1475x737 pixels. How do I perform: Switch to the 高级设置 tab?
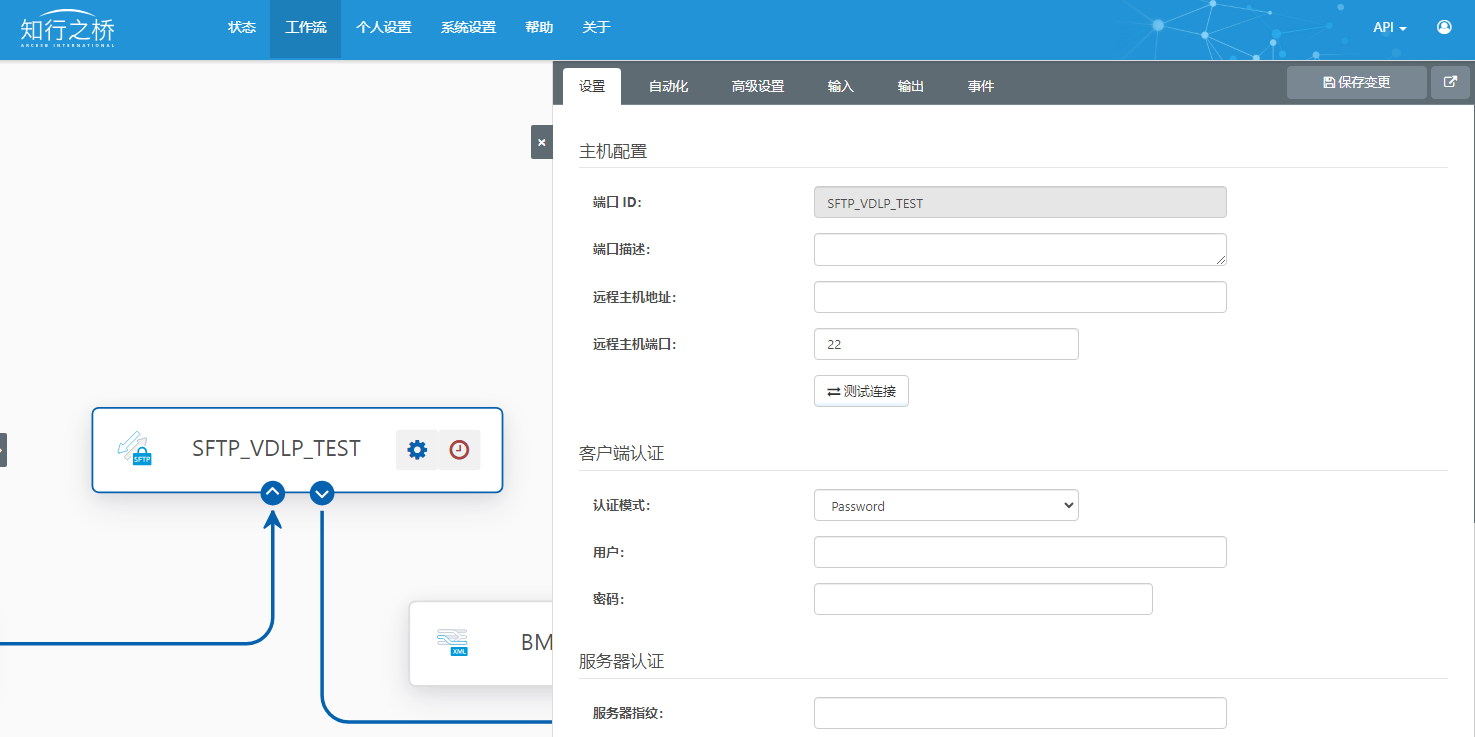(757, 87)
